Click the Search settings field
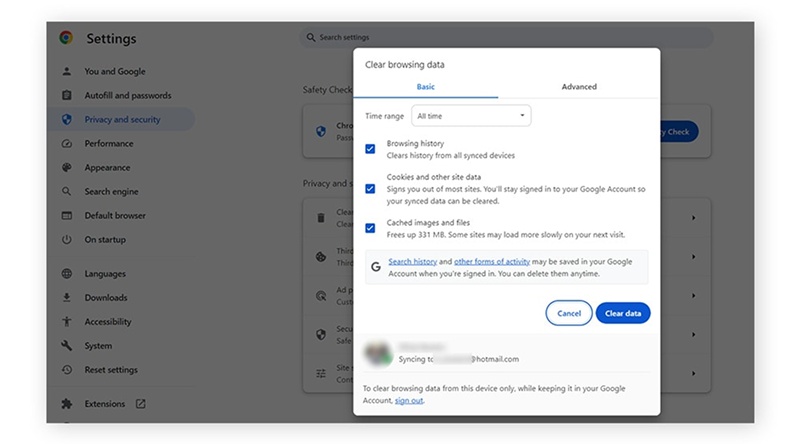800x444 pixels. 507,38
